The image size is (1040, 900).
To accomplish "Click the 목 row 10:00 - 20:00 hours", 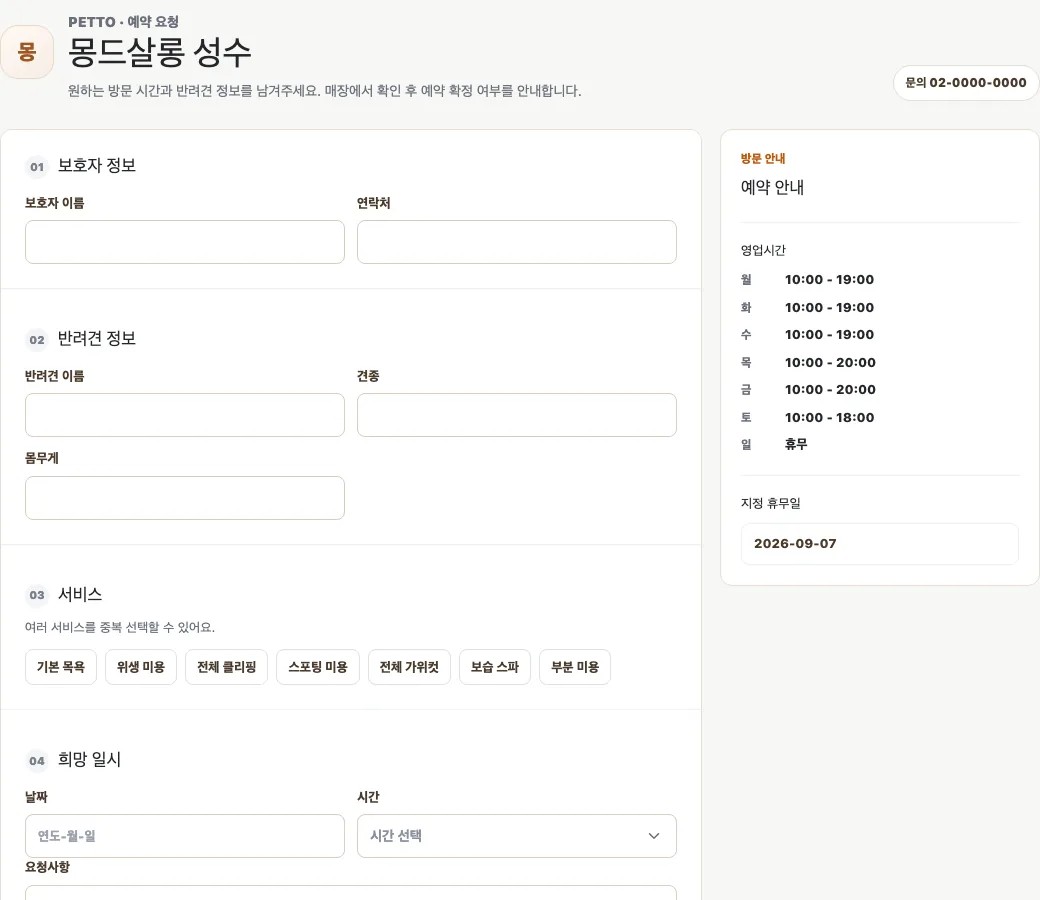I will coord(830,363).
